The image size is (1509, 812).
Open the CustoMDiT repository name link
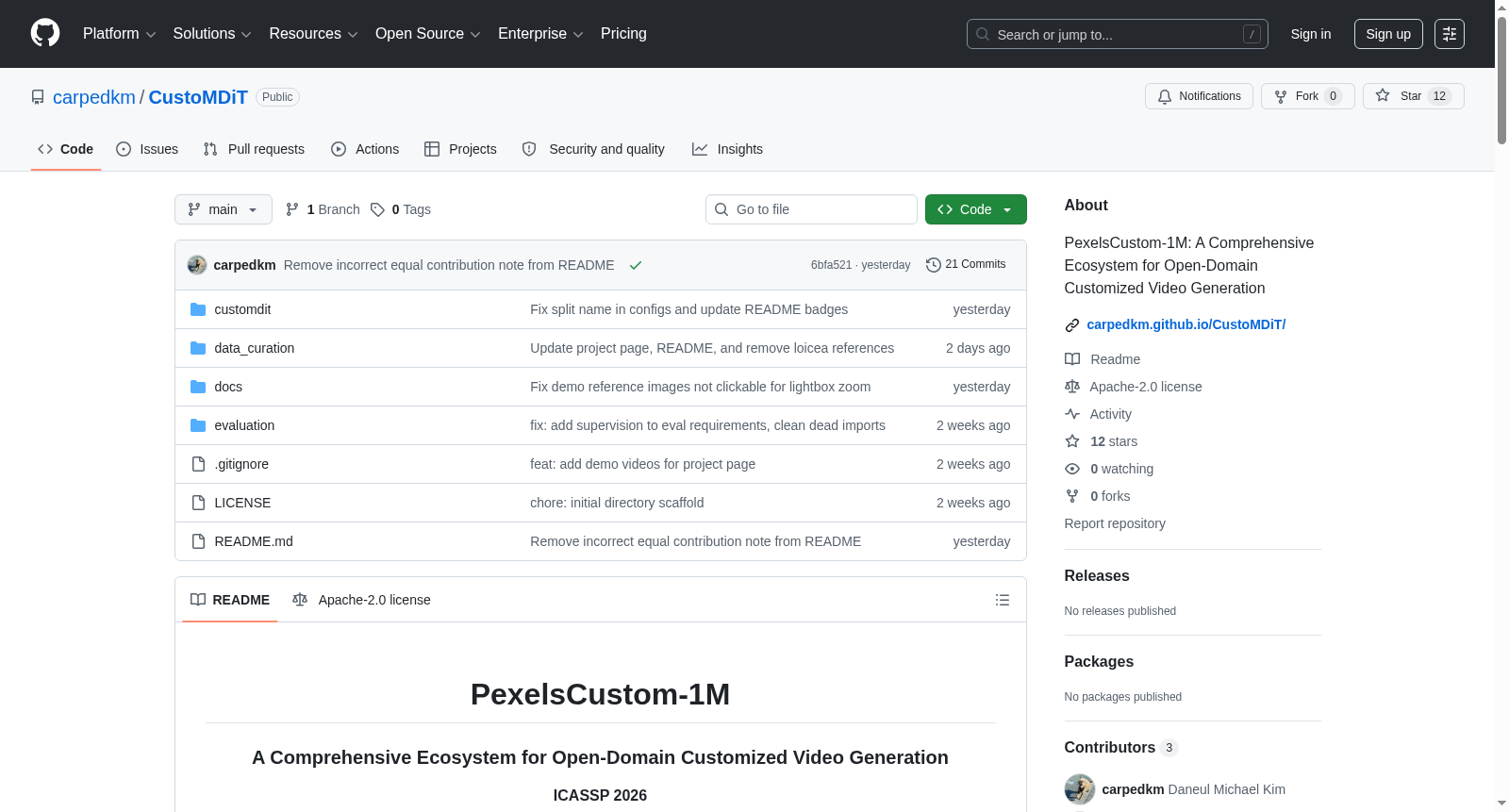[198, 97]
